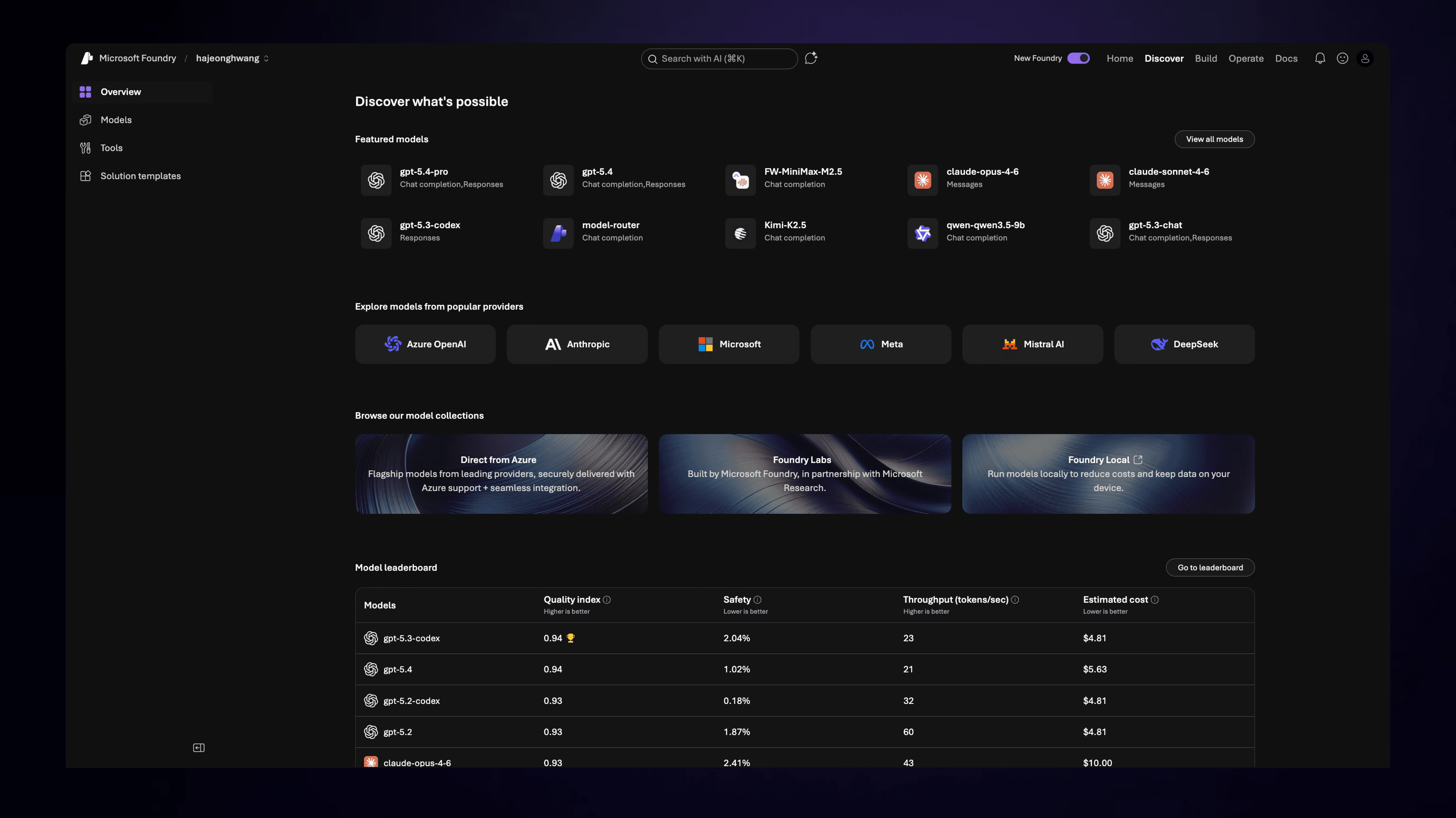Click the AI chat sparkle icon beside search

pyautogui.click(x=811, y=58)
